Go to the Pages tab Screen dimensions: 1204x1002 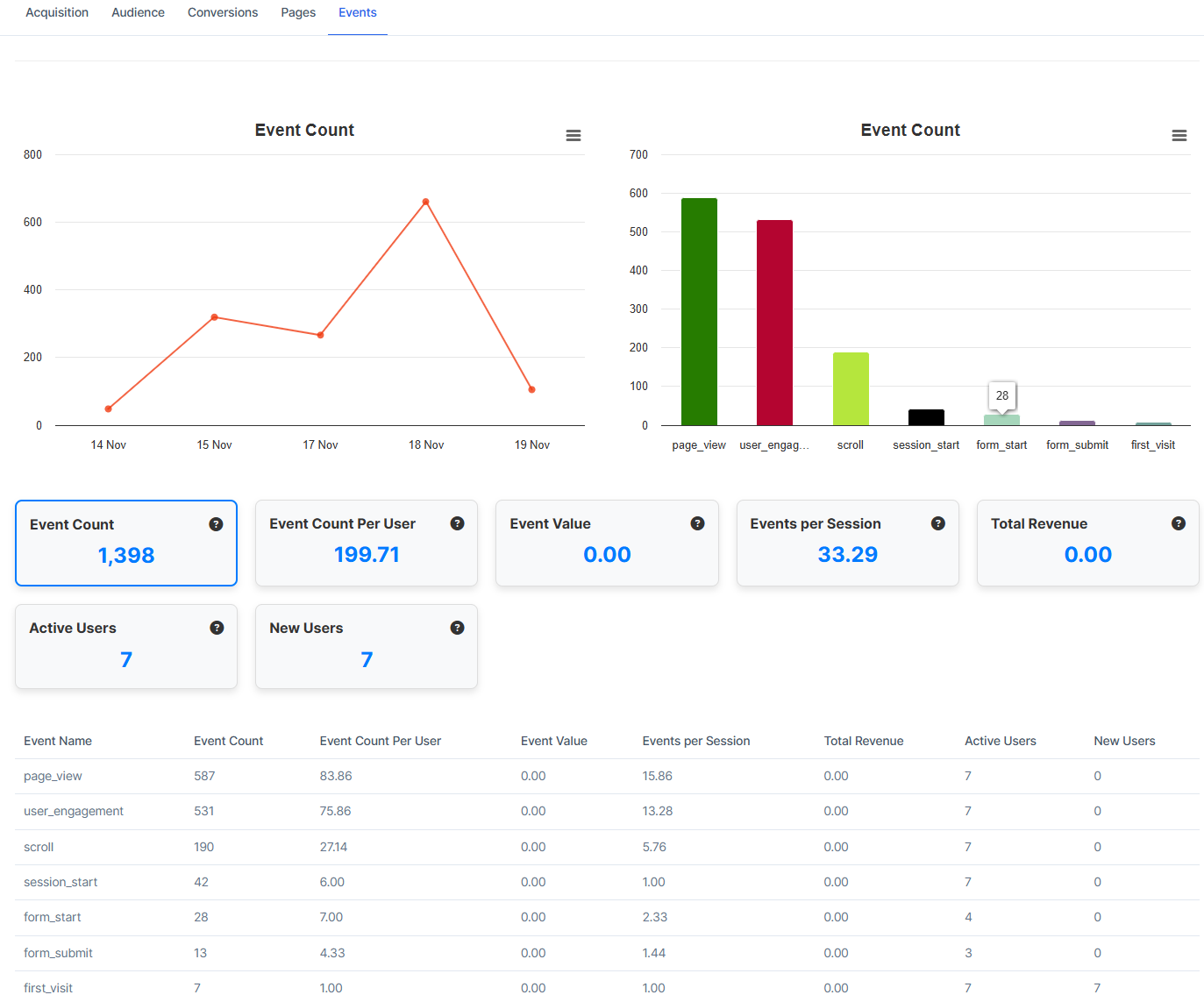click(x=298, y=13)
